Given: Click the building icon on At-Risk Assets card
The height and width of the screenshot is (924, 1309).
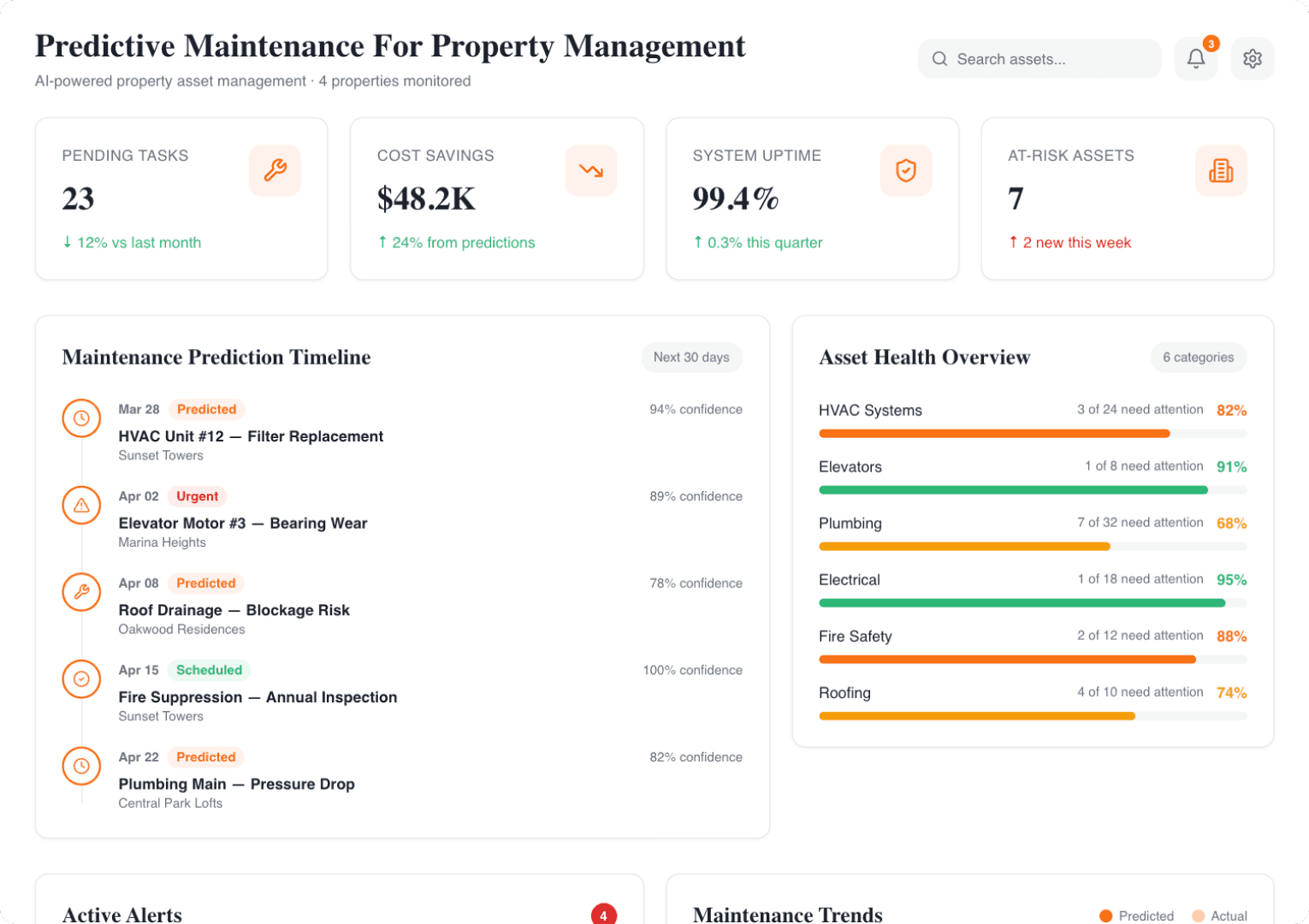Looking at the screenshot, I should coord(1221,170).
